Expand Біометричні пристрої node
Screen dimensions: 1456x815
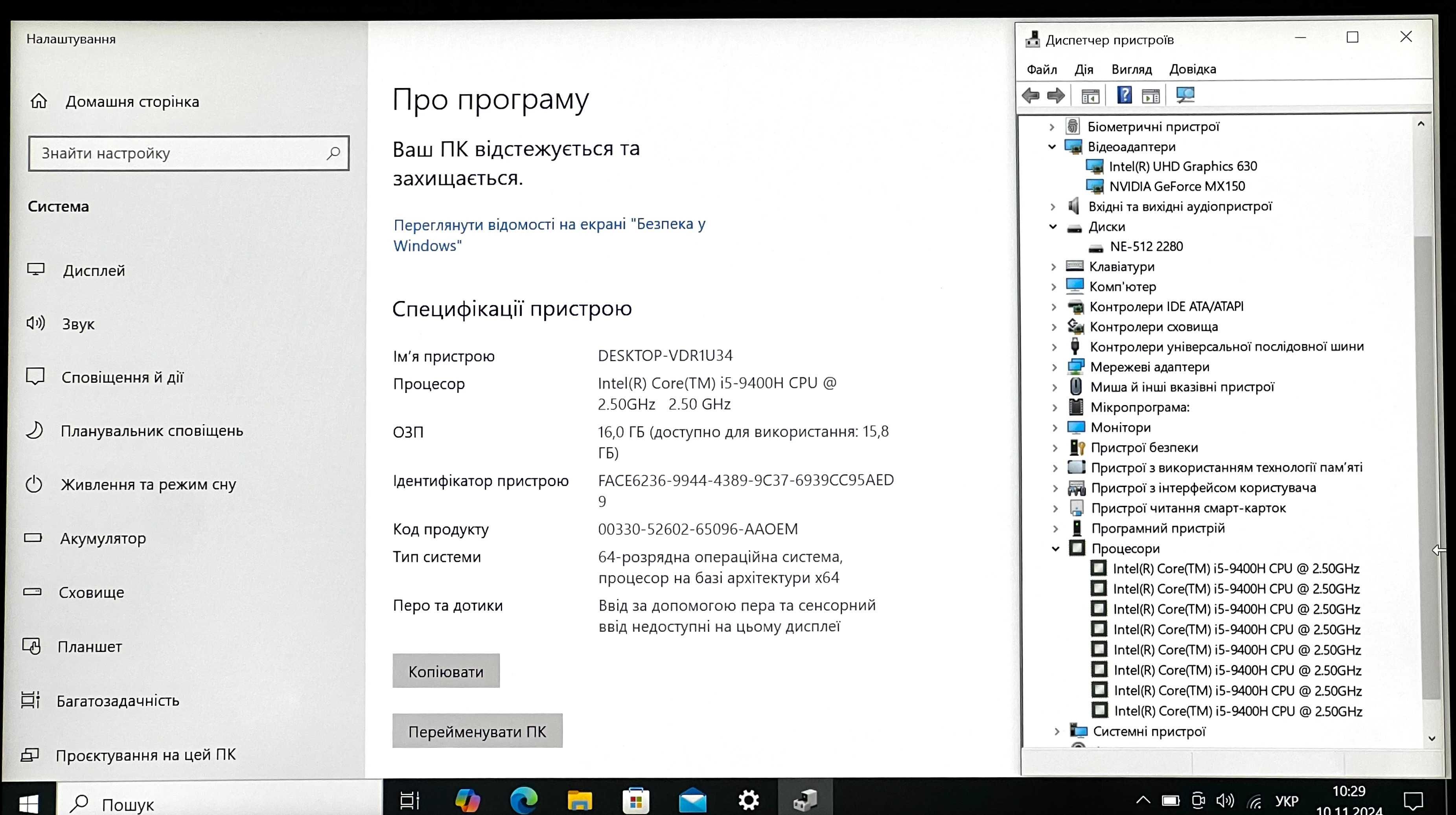point(1052,127)
